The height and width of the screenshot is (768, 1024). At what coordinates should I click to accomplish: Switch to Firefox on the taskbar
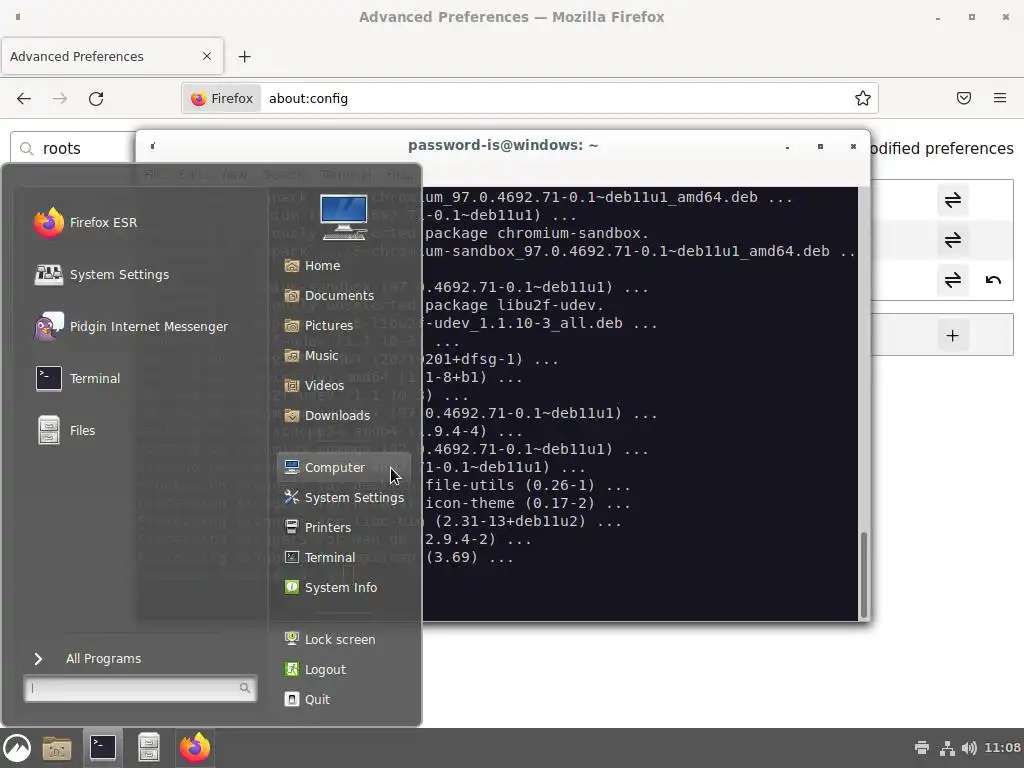(195, 748)
